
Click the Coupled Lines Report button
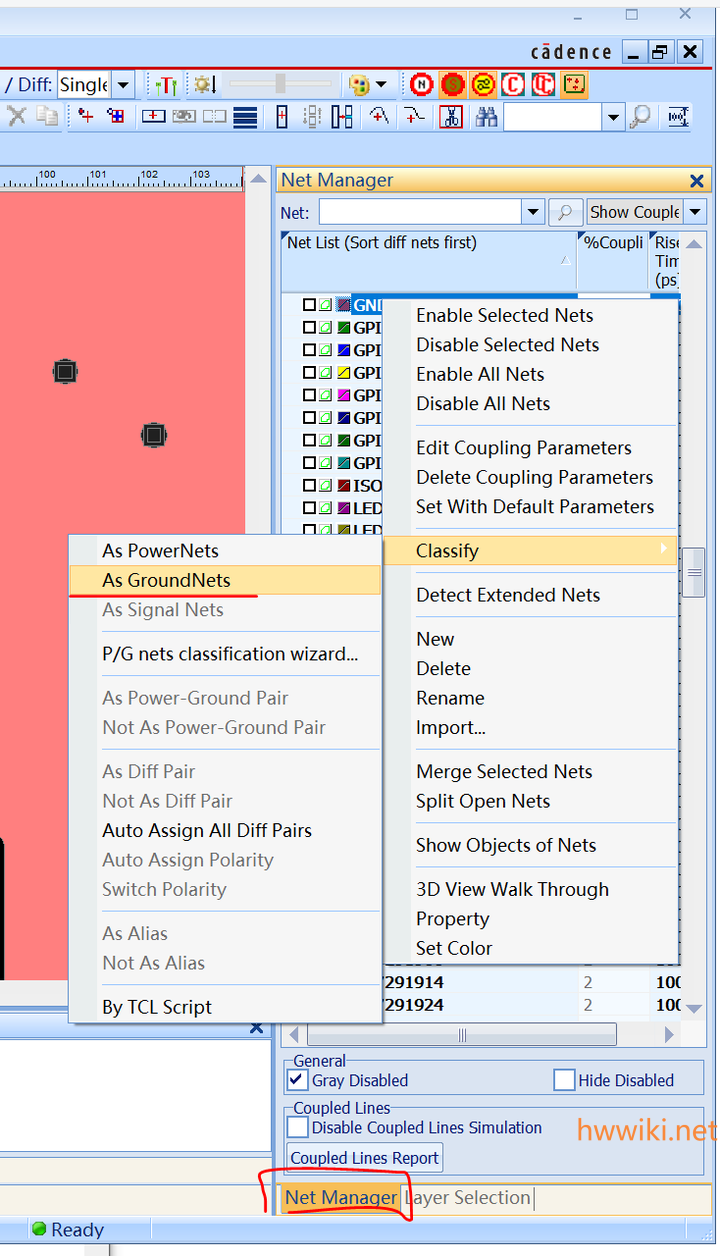coord(365,1158)
